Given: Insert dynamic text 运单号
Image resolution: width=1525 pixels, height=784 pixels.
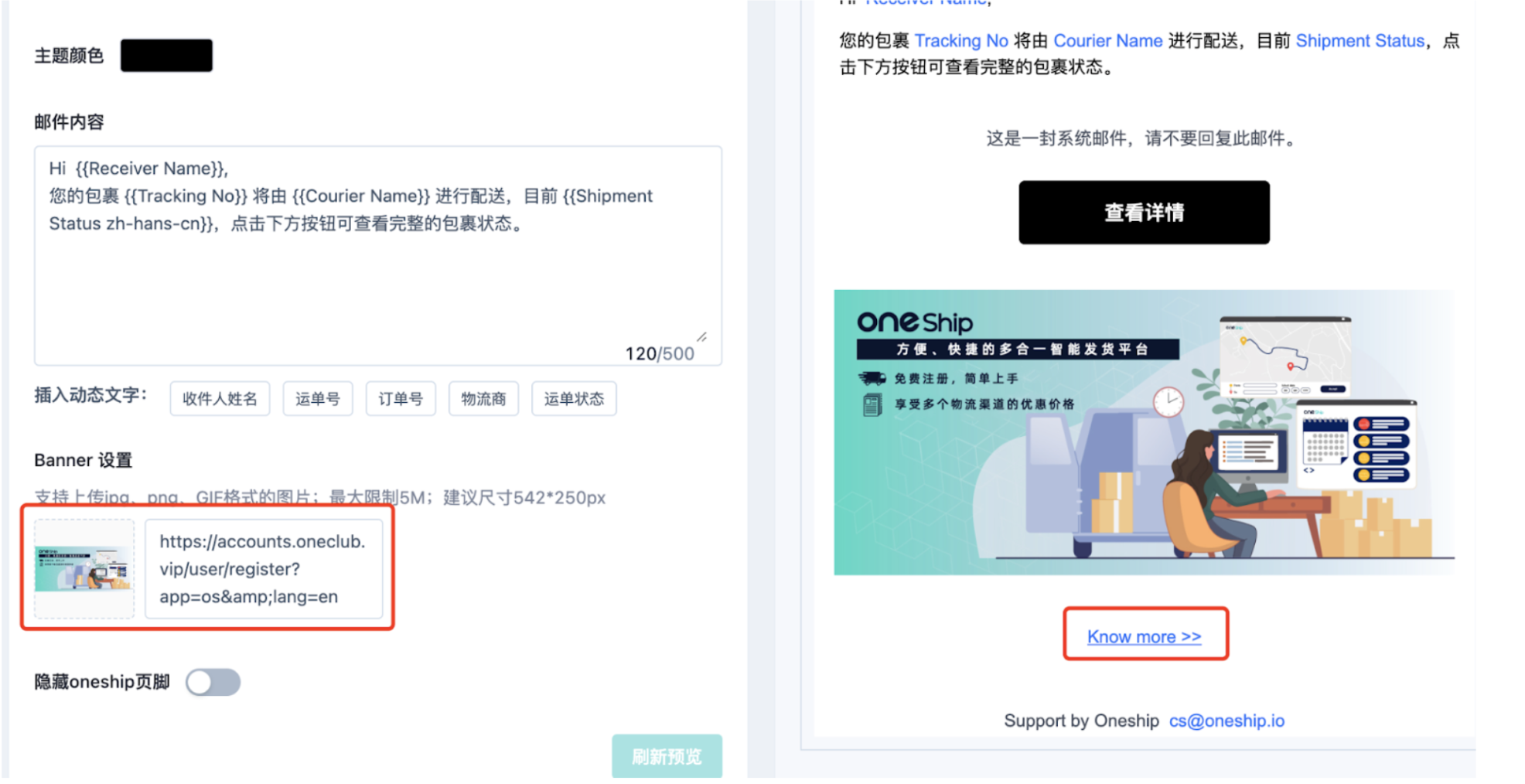Looking at the screenshot, I should coord(317,399).
